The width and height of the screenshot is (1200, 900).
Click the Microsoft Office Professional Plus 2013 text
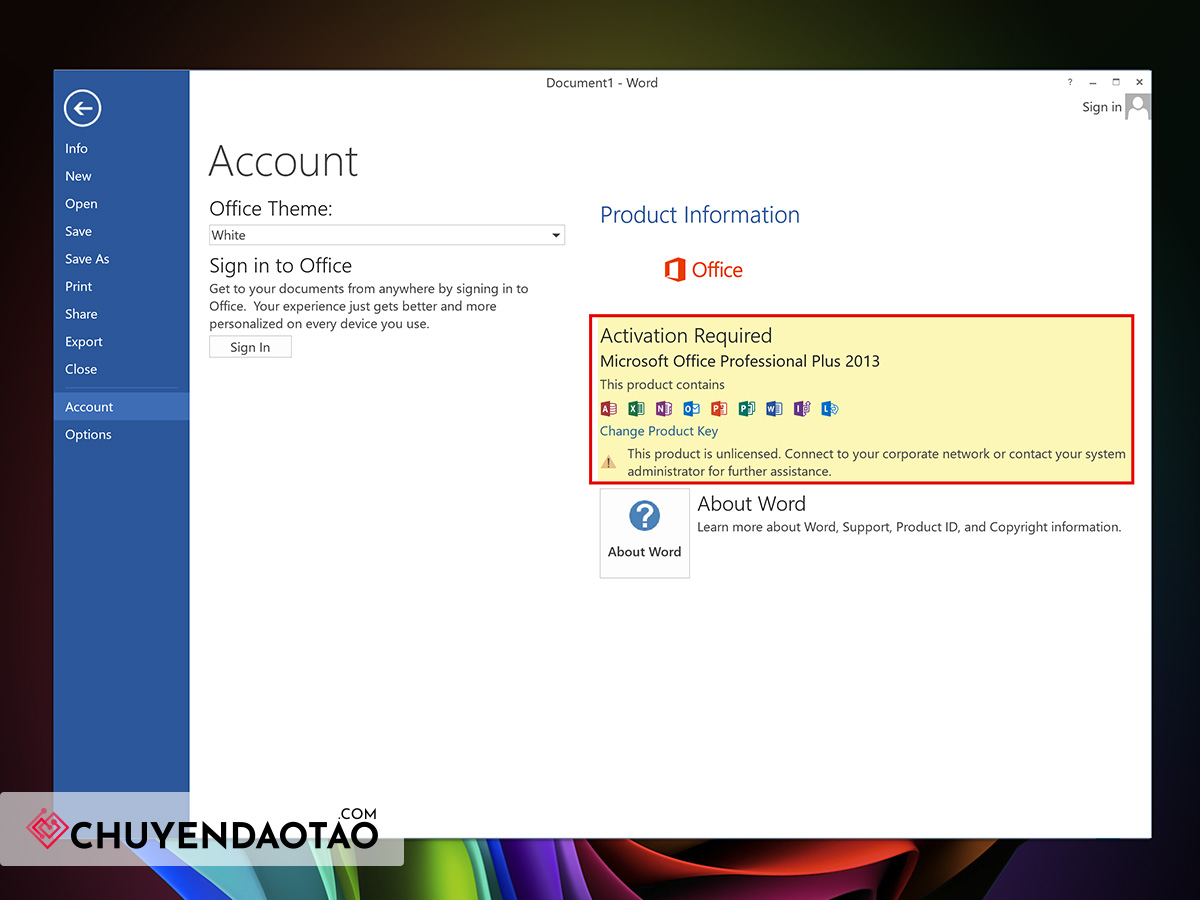[x=740, y=361]
